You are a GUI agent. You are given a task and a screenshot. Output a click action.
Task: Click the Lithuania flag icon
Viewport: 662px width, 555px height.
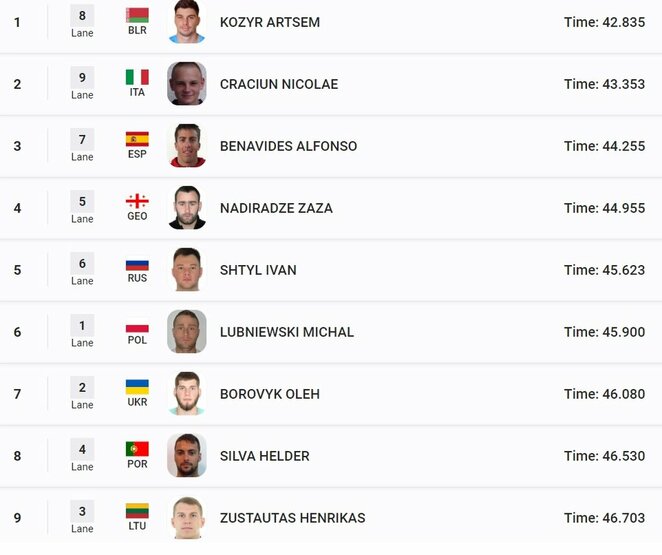click(x=137, y=511)
